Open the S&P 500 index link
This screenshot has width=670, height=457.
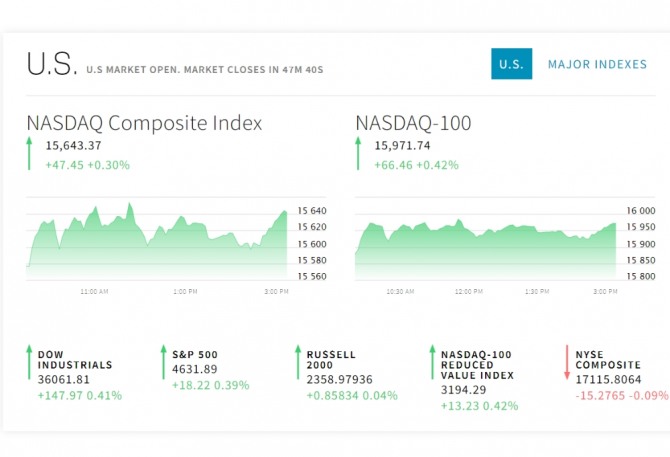point(195,355)
